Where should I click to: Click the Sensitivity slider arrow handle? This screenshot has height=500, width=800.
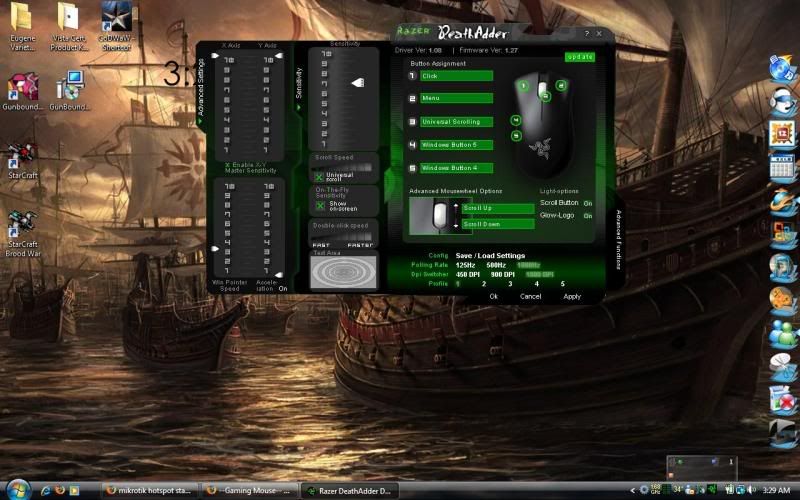pos(358,84)
